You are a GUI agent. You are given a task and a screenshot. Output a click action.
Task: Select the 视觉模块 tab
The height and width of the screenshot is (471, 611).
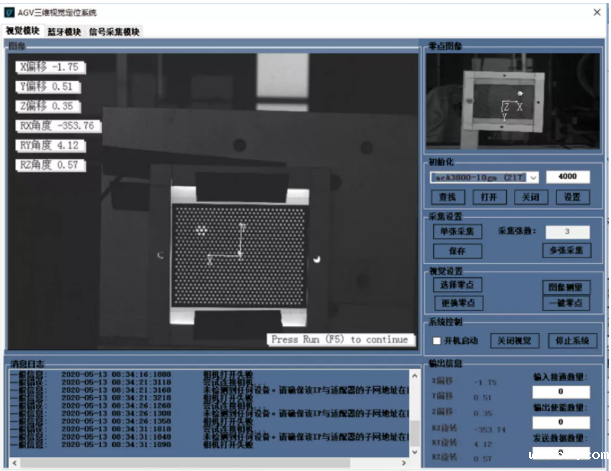point(22,32)
